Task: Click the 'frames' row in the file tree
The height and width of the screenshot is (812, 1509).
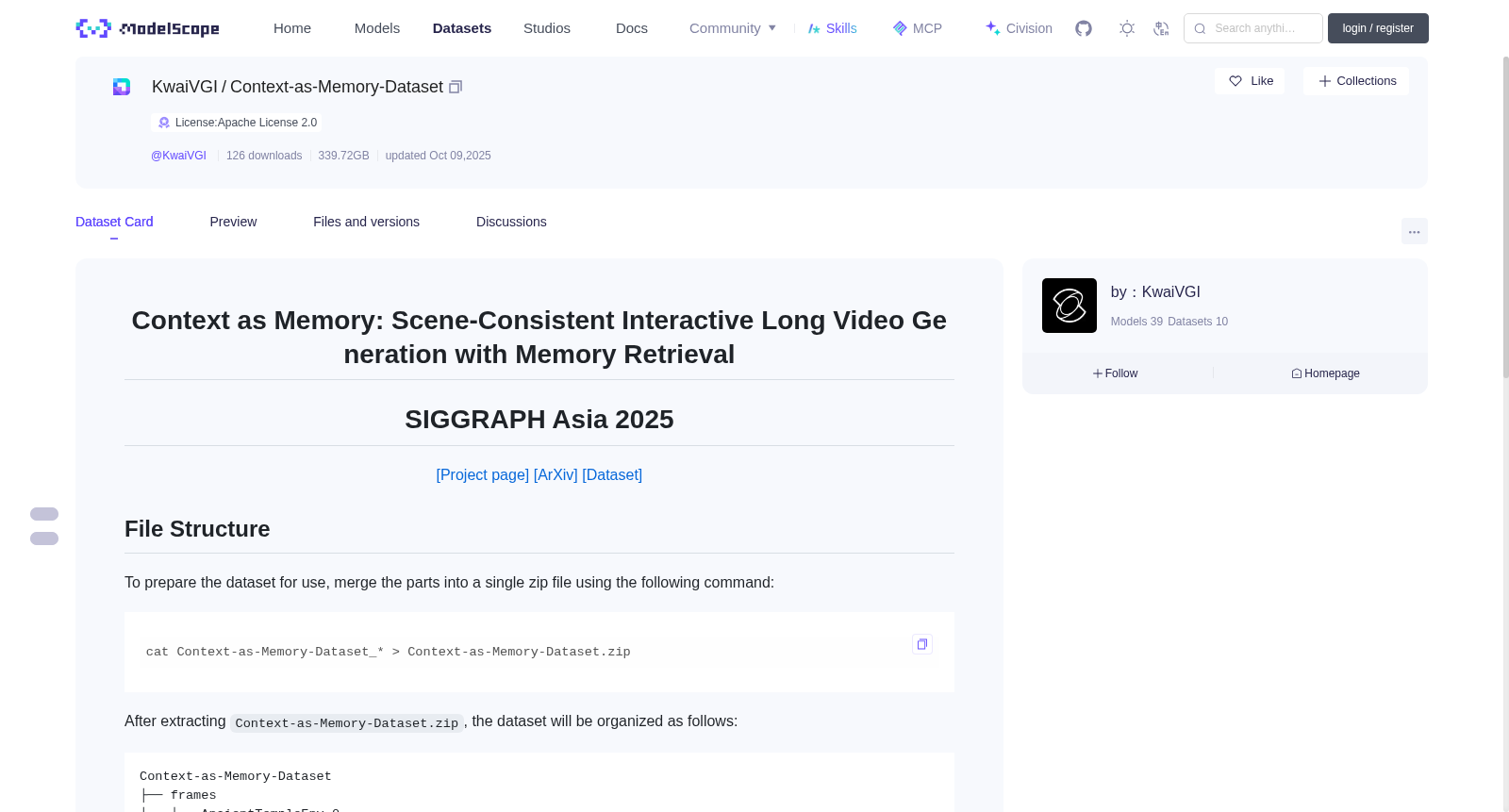Action: (193, 795)
